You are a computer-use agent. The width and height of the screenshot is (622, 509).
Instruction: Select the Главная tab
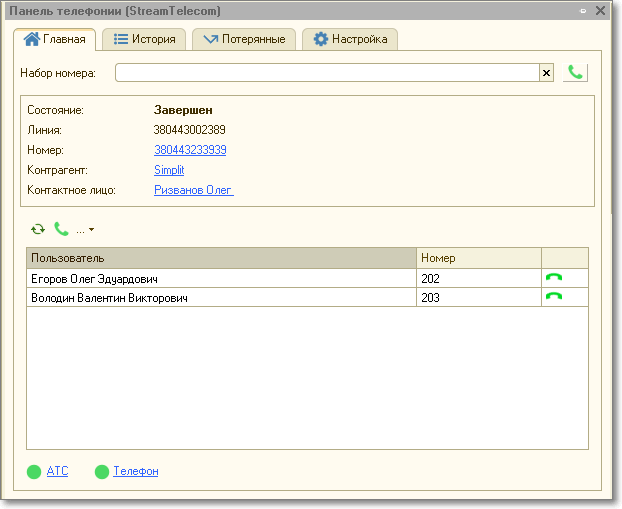[x=54, y=40]
